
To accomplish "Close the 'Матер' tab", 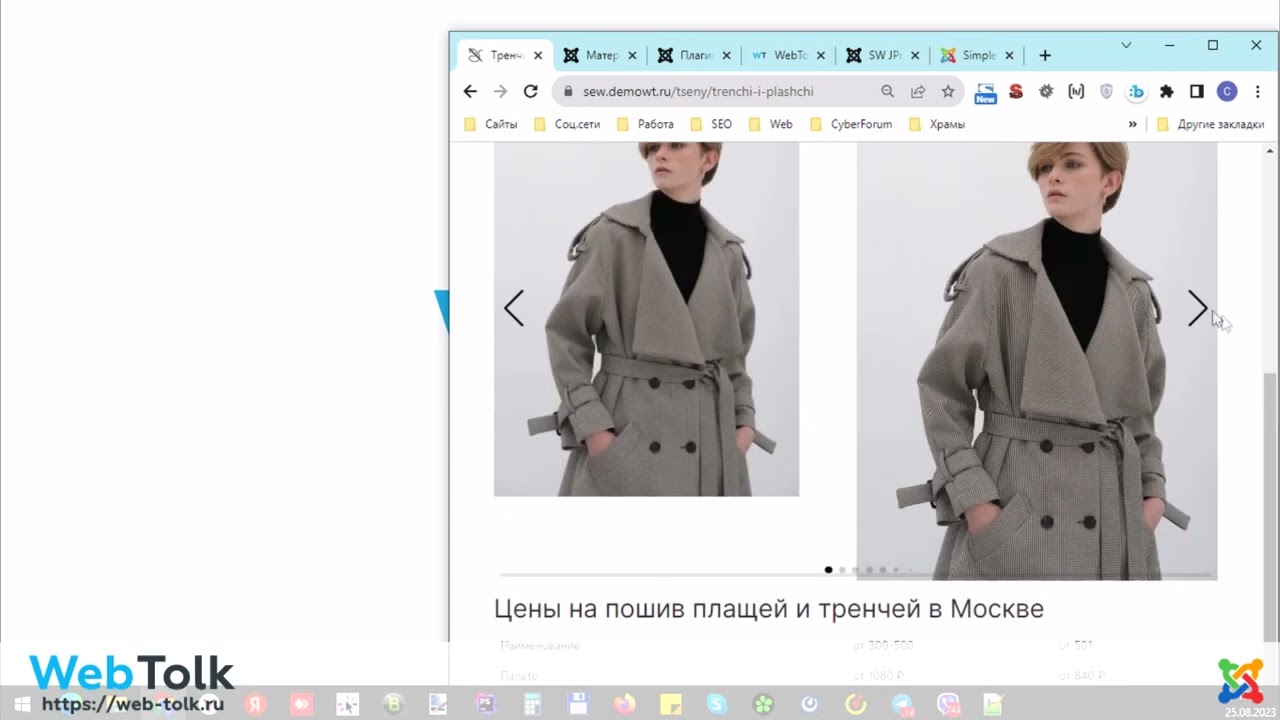I will 632,55.
